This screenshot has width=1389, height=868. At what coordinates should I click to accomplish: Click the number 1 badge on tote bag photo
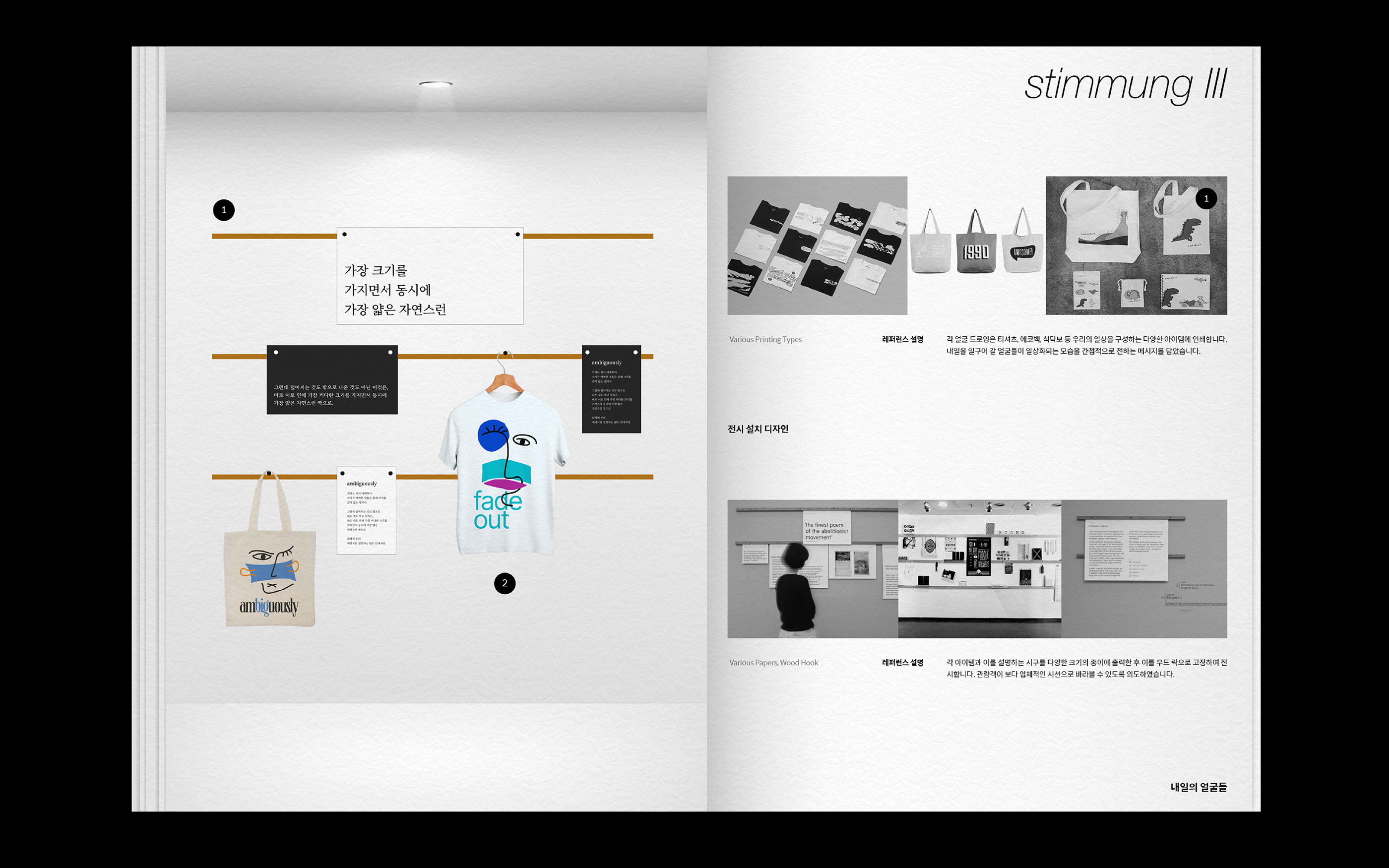point(1206,198)
